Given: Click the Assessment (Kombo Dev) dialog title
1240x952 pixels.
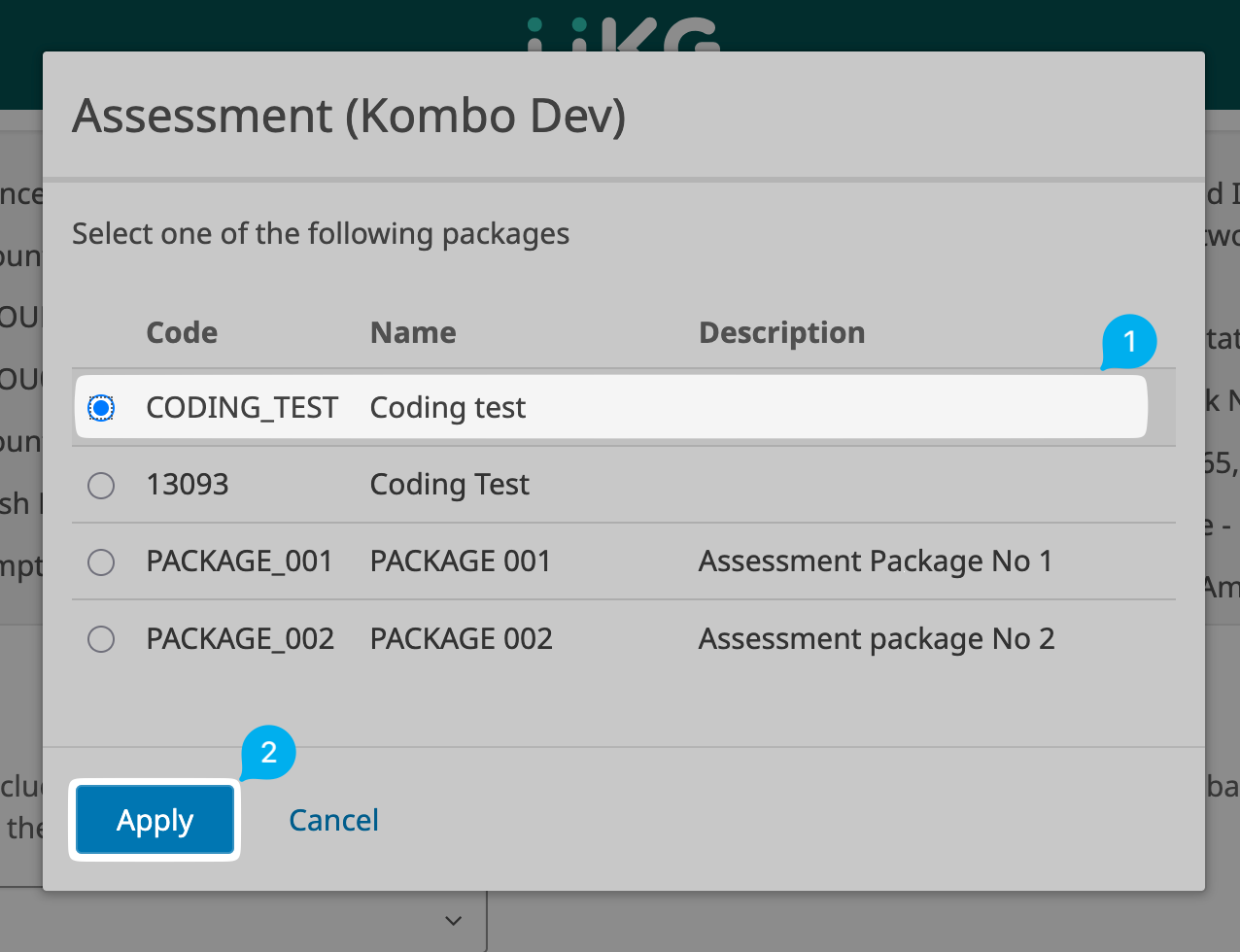Looking at the screenshot, I should click(349, 117).
